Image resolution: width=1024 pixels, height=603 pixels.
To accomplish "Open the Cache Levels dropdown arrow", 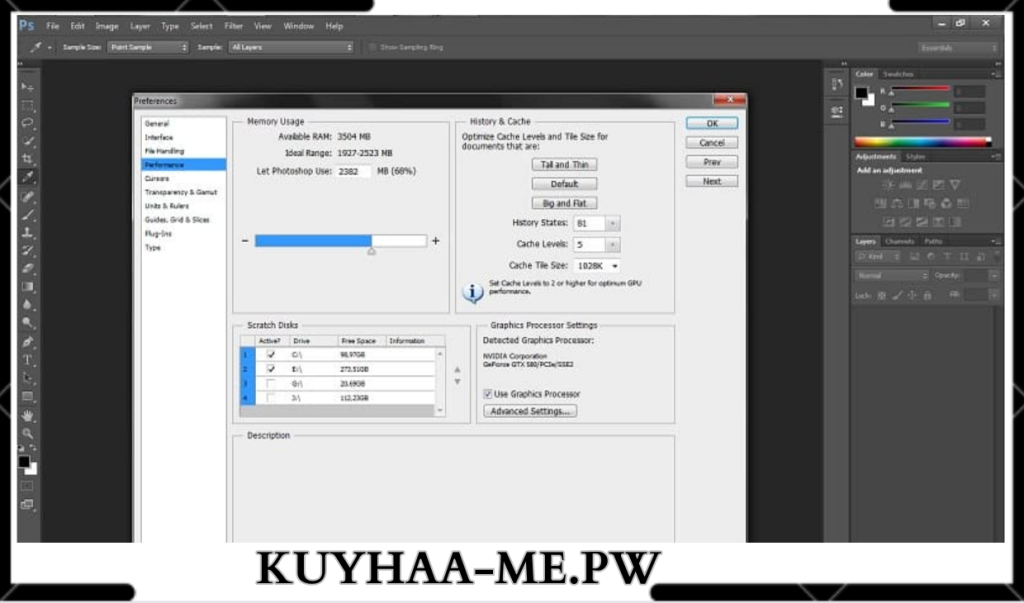I will [613, 245].
